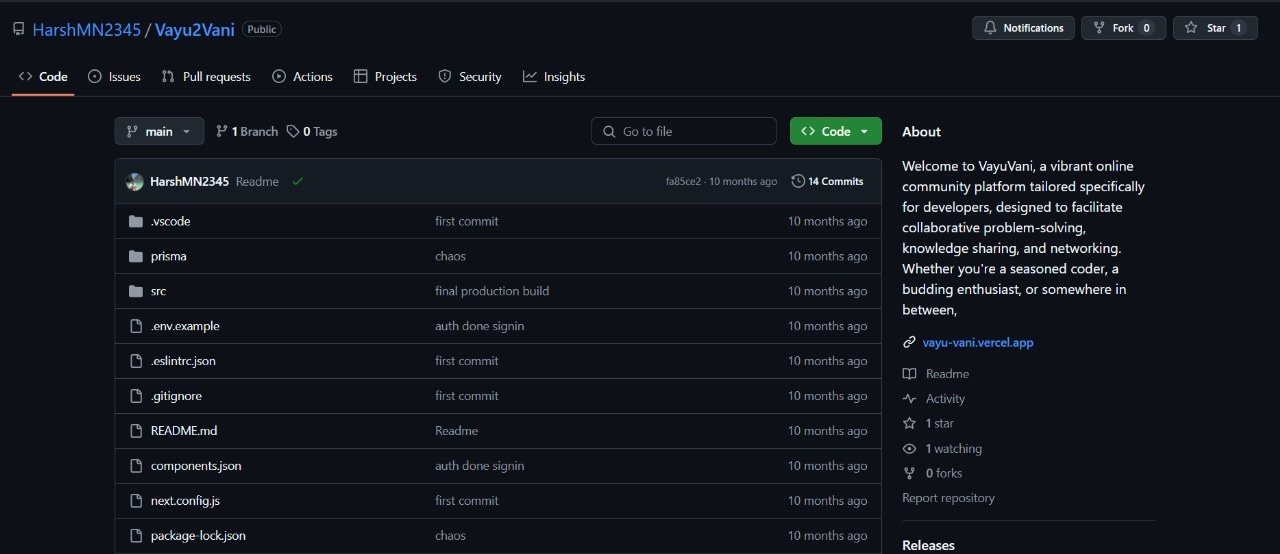Screen dimensions: 1280x554
Task: Click the file icon for components.json
Action: (x=136, y=466)
